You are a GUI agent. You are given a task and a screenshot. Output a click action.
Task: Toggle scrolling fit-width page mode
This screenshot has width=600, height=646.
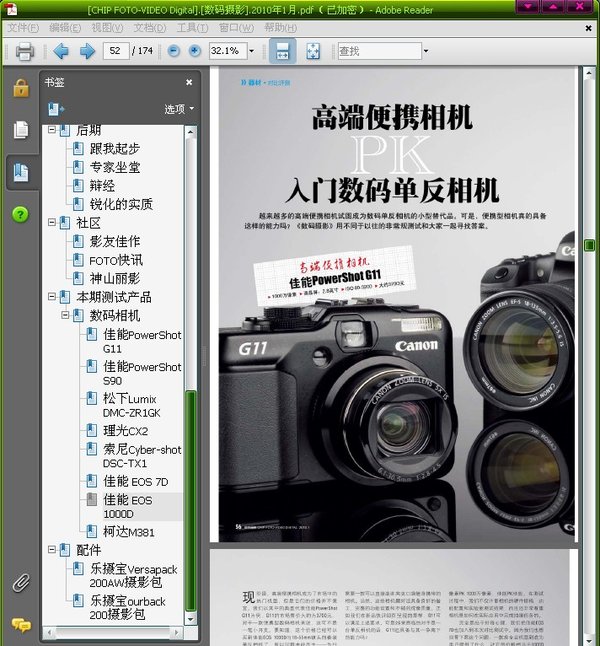click(283, 51)
